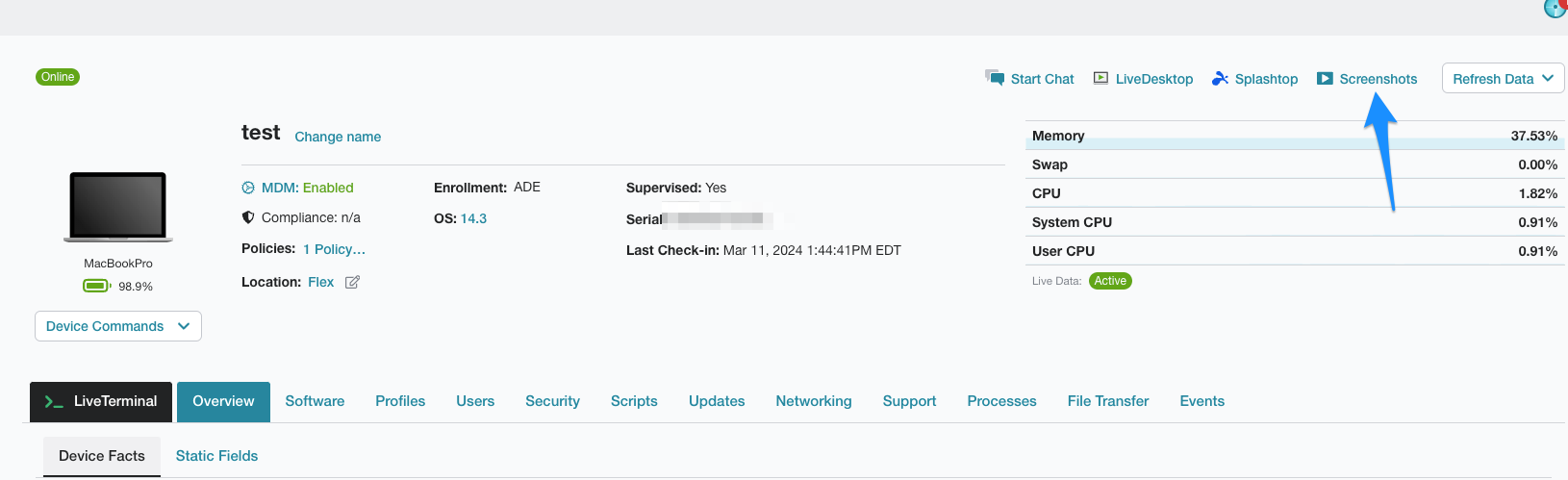Switch to the Software tab

coord(315,401)
